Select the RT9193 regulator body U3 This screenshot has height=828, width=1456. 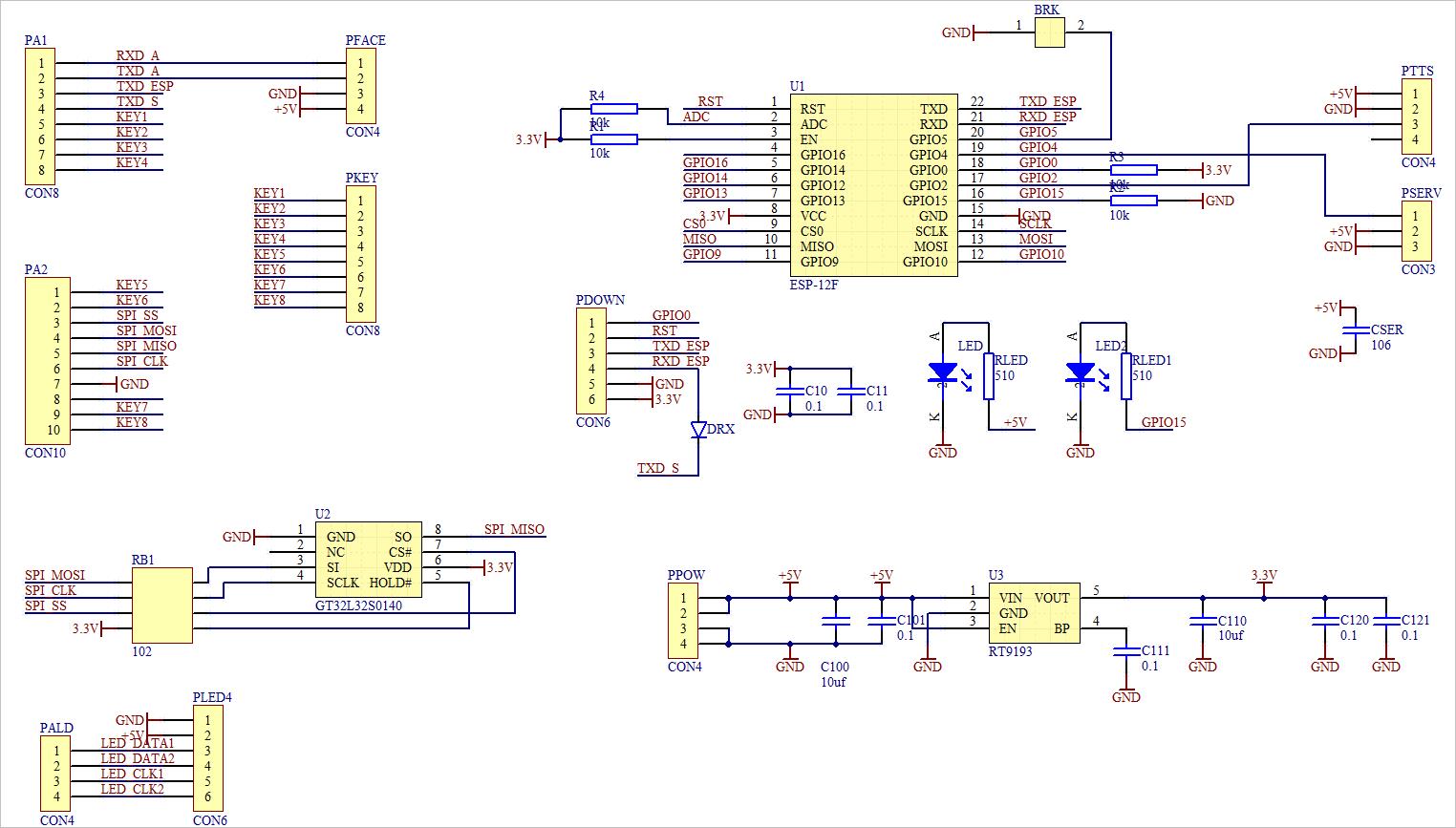point(1034,613)
